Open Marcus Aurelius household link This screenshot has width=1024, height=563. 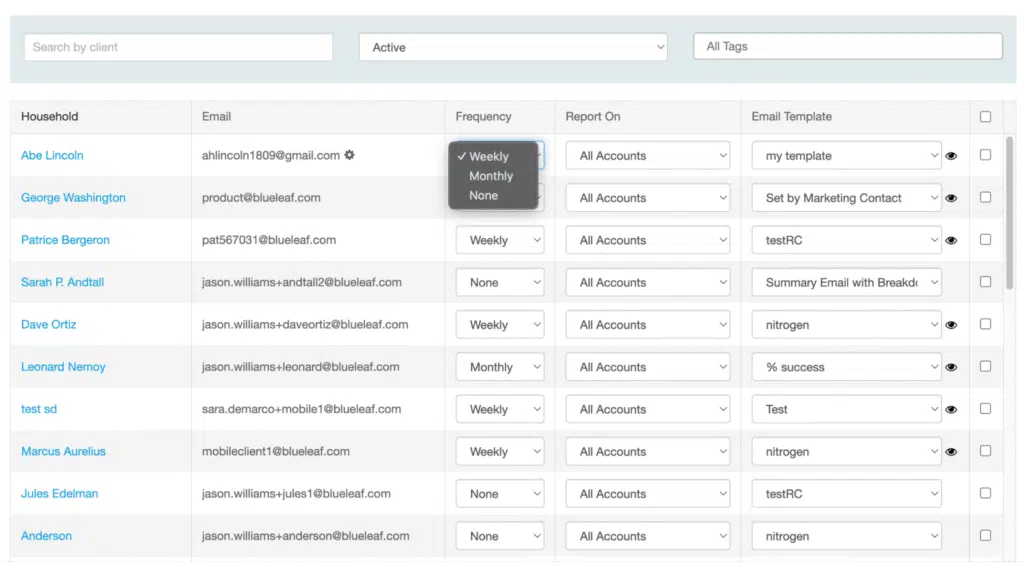[x=63, y=452]
